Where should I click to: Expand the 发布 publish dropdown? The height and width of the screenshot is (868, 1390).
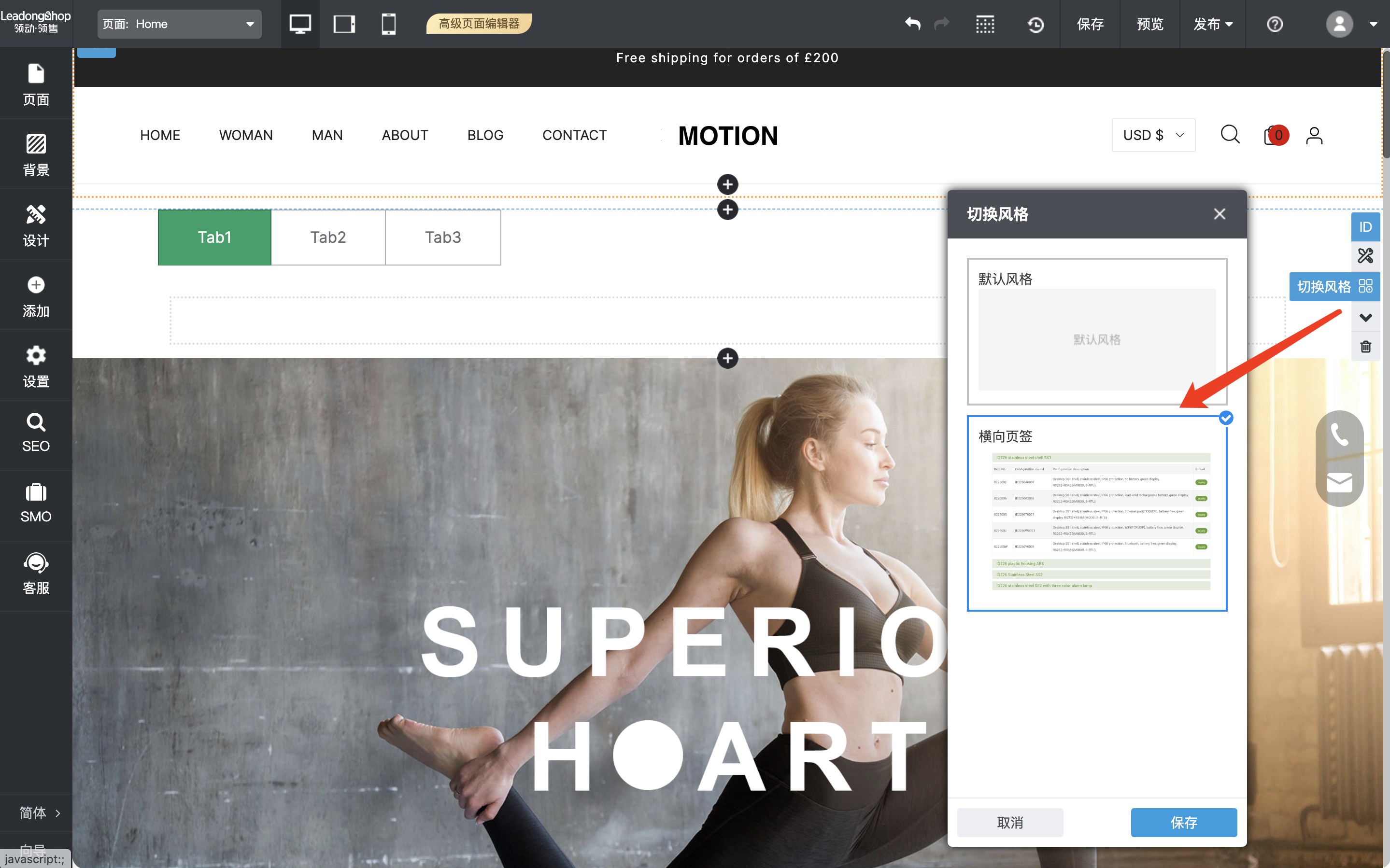click(1213, 24)
